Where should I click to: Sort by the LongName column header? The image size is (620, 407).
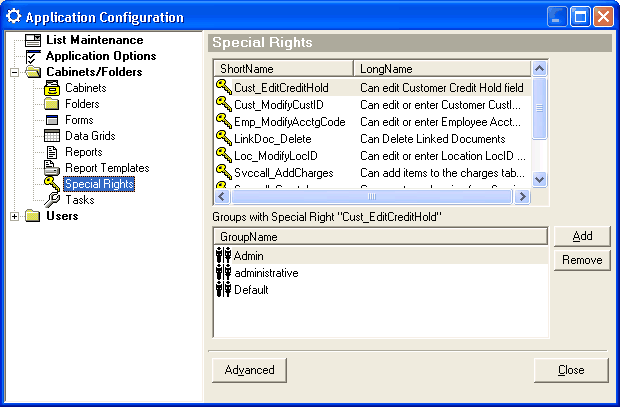point(442,69)
